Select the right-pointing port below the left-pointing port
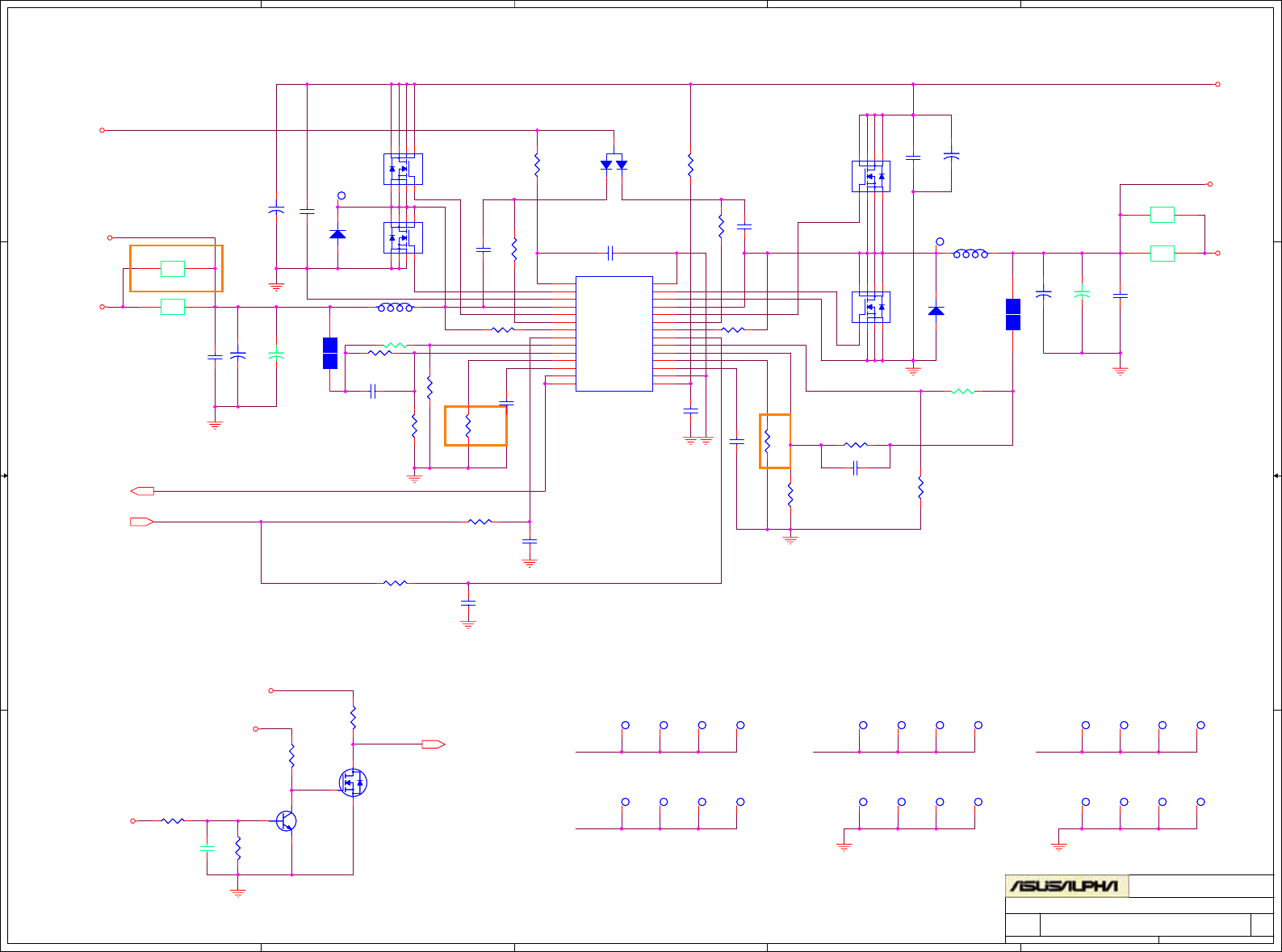 [142, 522]
